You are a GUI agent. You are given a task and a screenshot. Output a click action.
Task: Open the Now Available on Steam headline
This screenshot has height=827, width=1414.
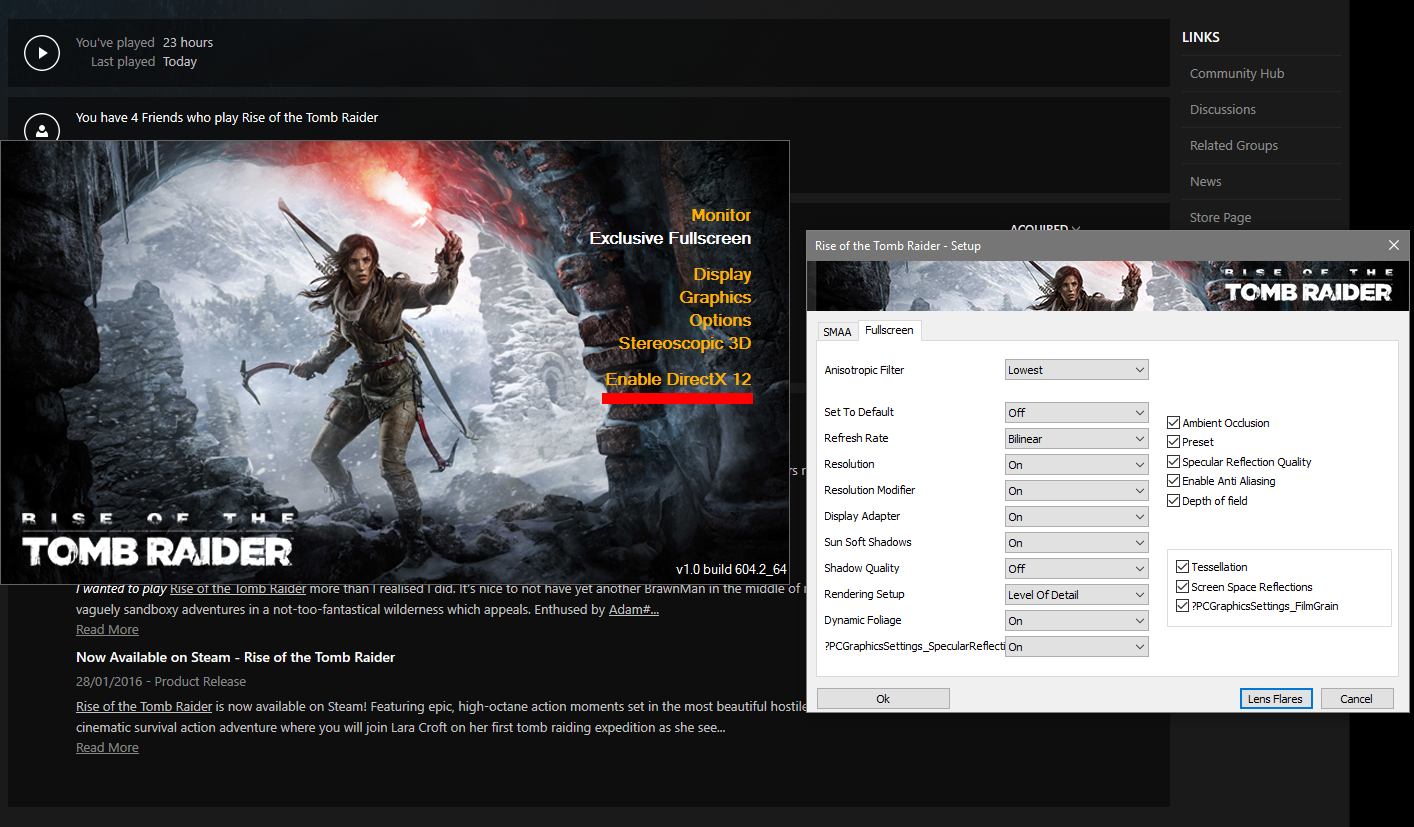[235, 657]
